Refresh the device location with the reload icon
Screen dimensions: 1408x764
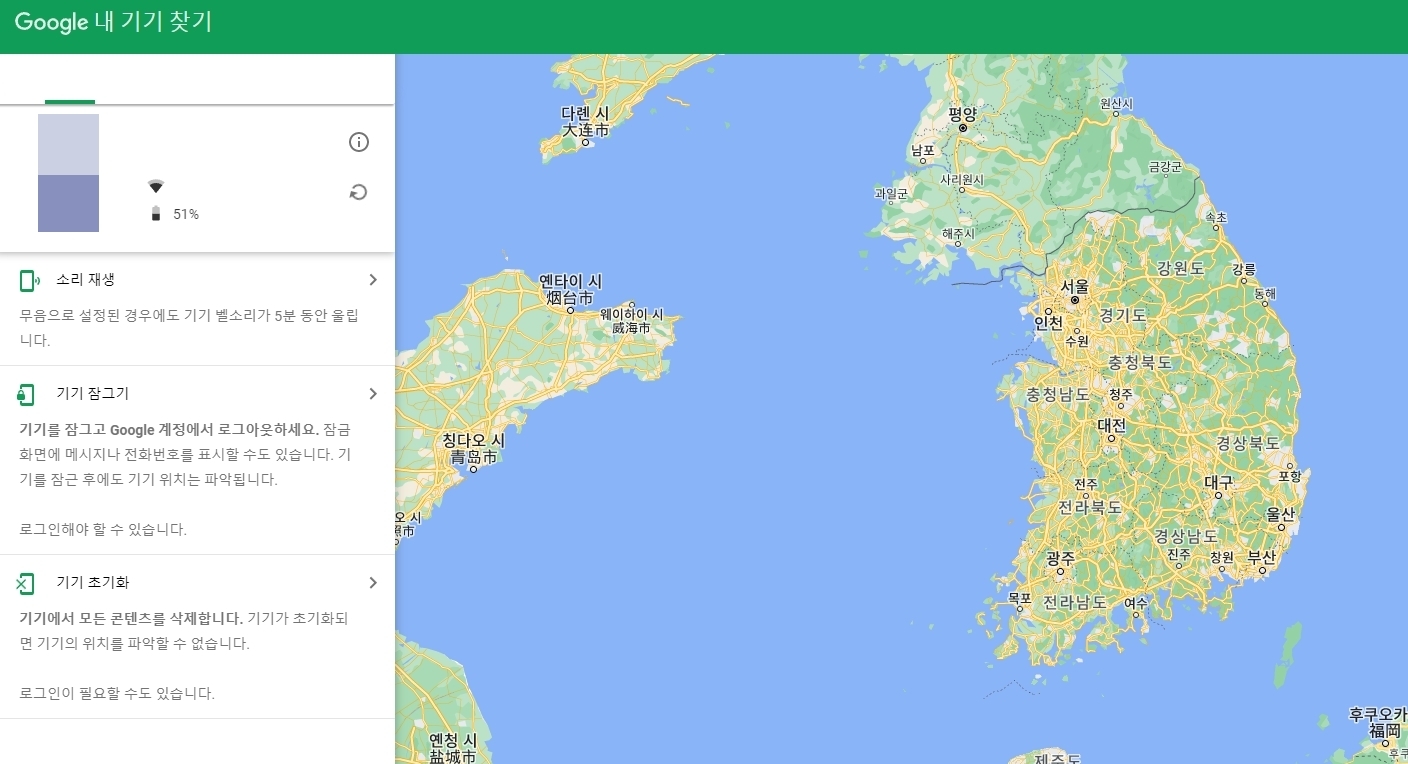pyautogui.click(x=358, y=191)
